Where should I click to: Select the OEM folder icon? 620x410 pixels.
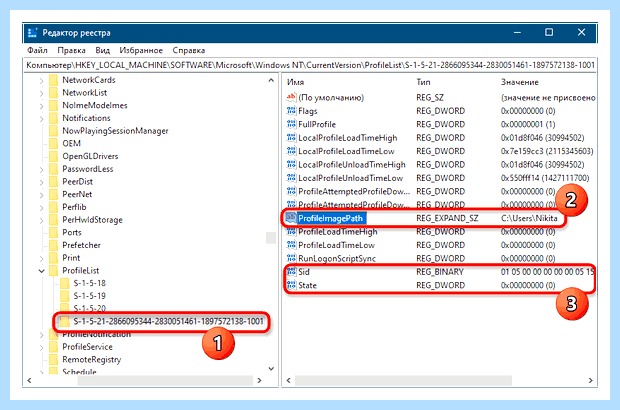[x=53, y=144]
